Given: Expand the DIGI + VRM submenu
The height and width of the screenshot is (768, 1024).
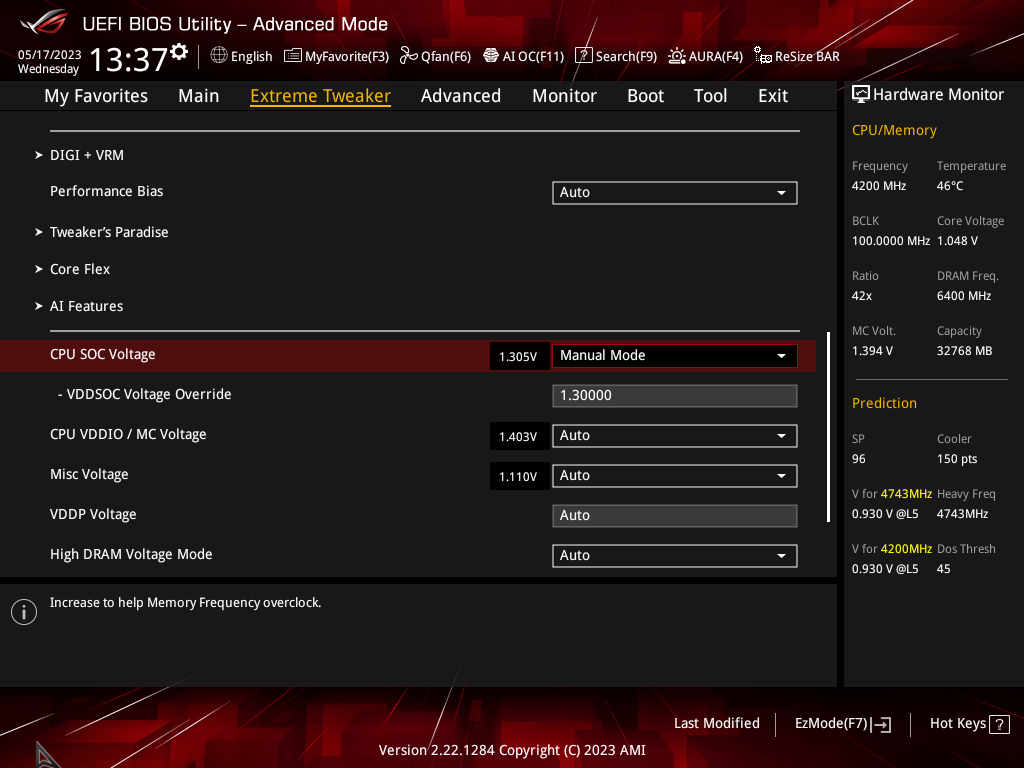Looking at the screenshot, I should pos(87,155).
